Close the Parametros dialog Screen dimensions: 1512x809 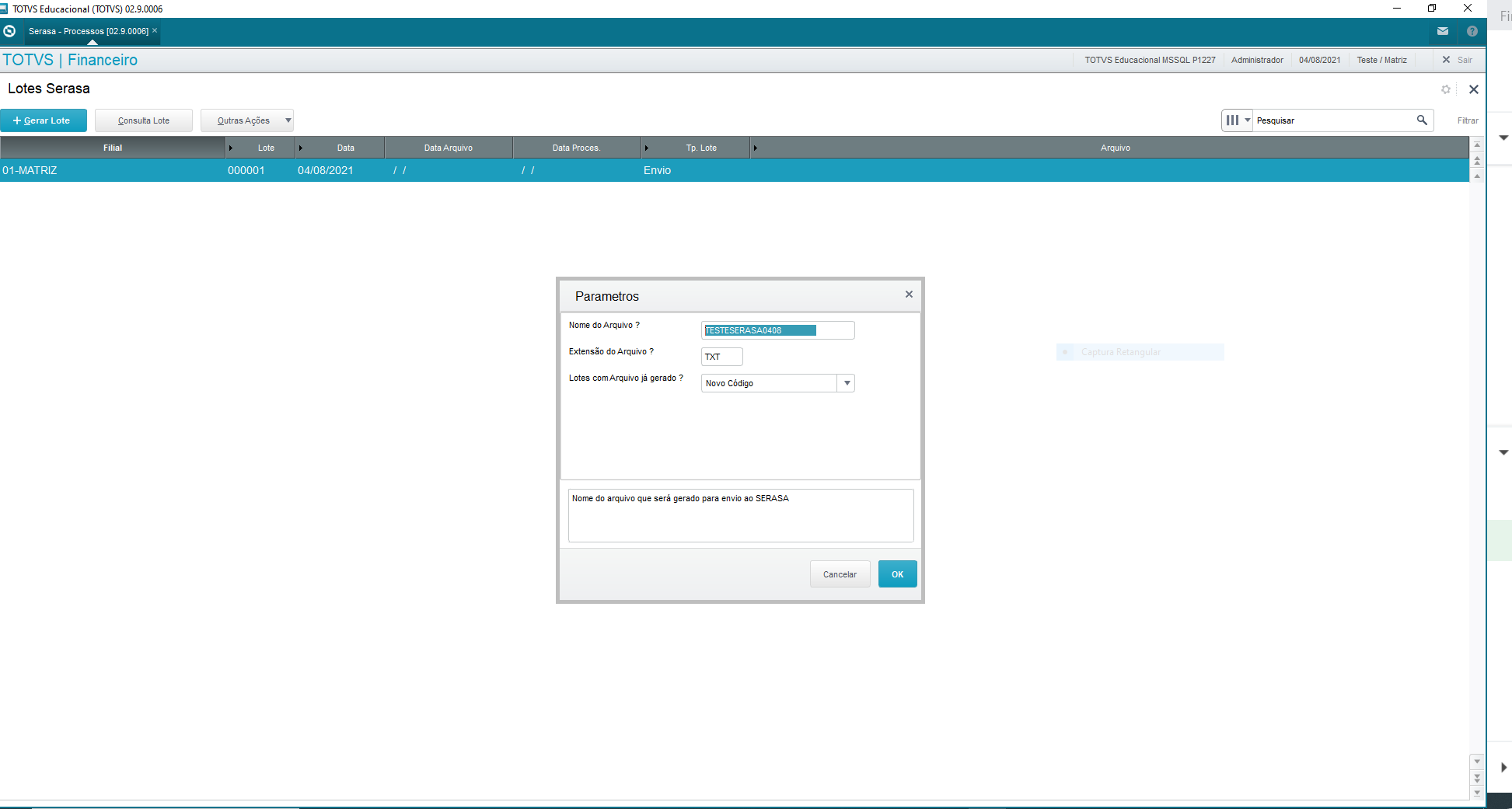tap(909, 295)
